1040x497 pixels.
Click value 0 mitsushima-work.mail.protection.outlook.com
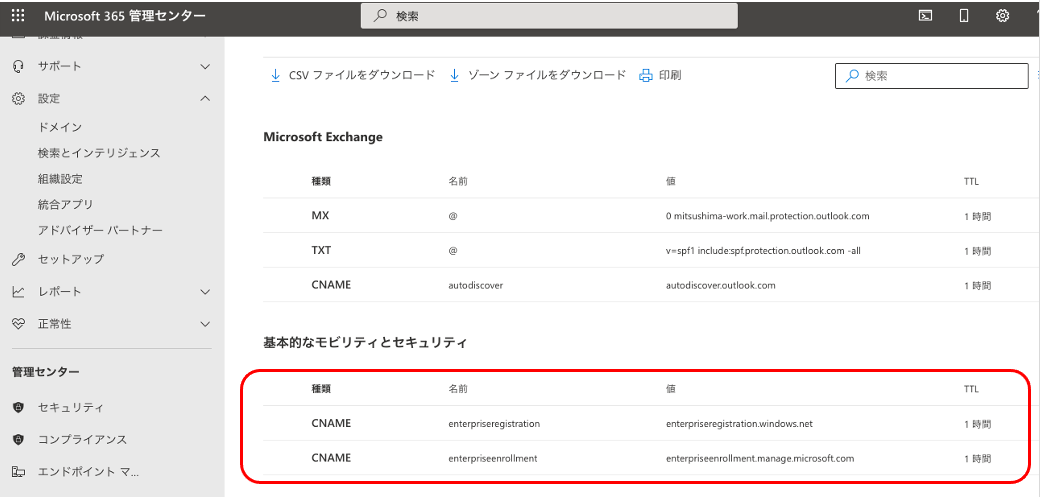tap(767, 216)
